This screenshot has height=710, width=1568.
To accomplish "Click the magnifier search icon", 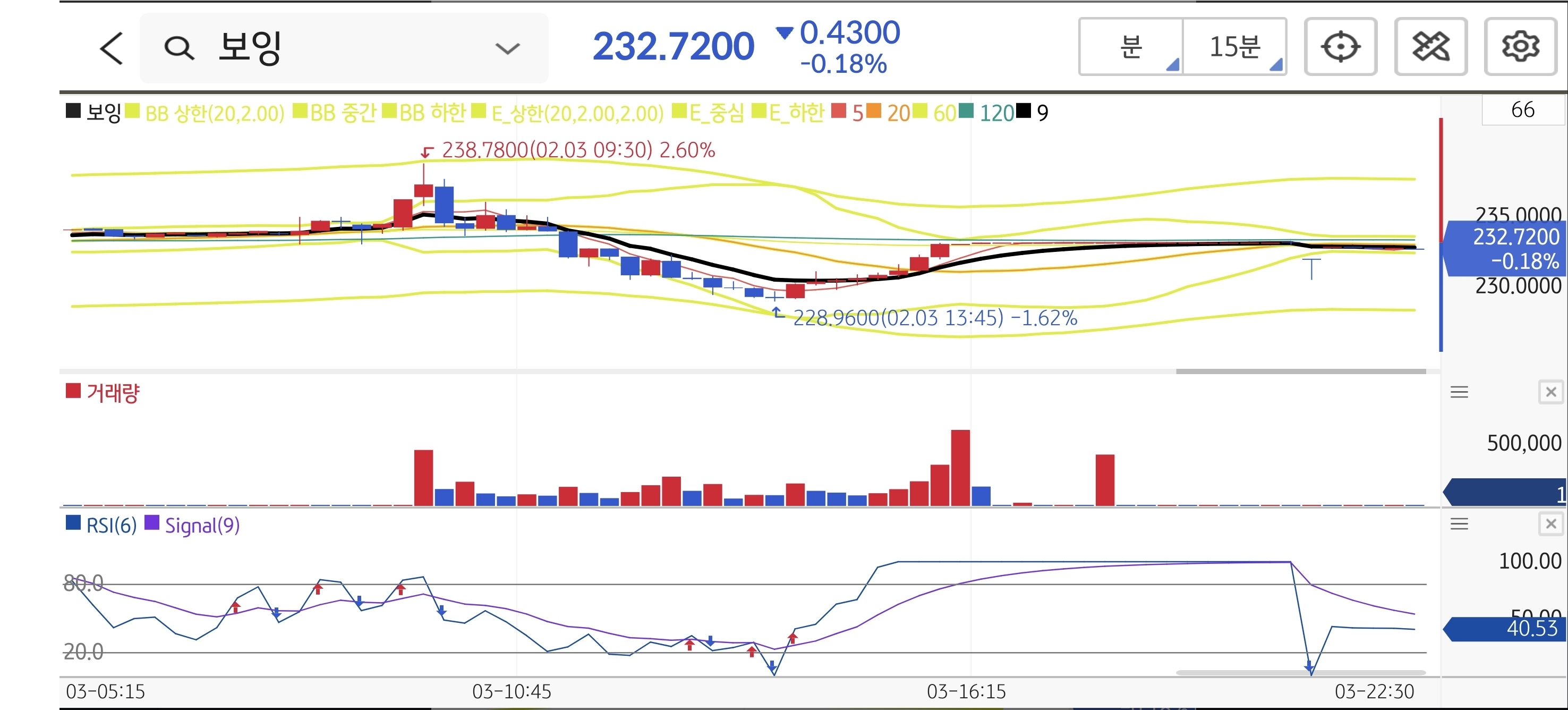I will point(179,48).
